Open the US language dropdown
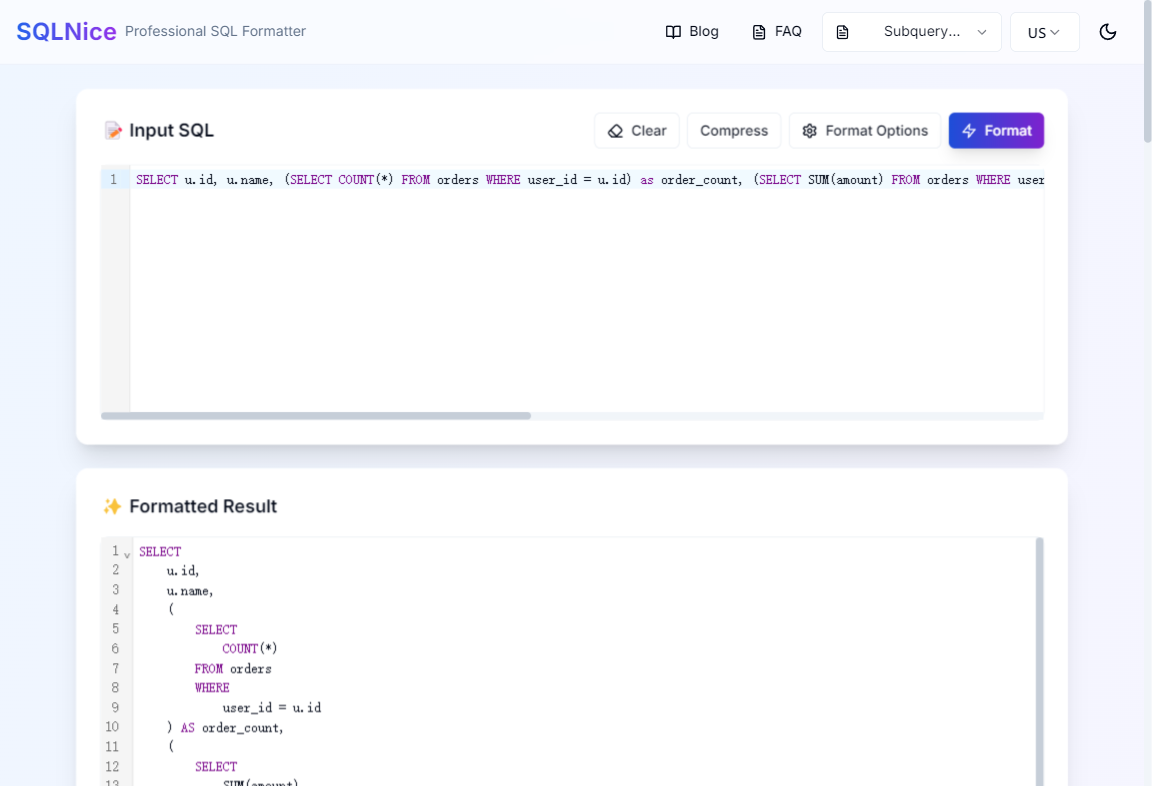 click(1044, 31)
